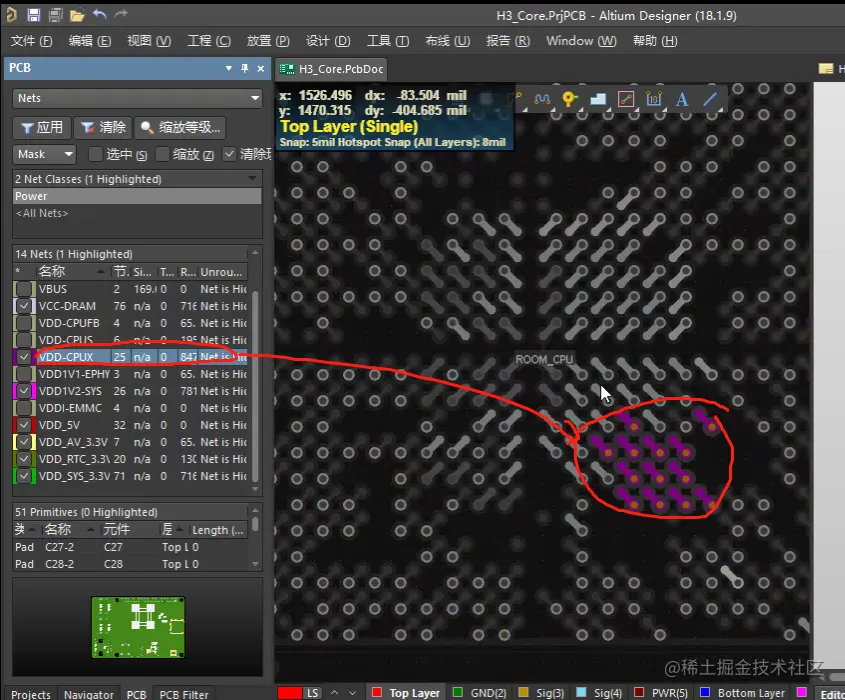Select the Pad C27-2 primitive row
845x700 pixels.
pyautogui.click(x=129, y=547)
